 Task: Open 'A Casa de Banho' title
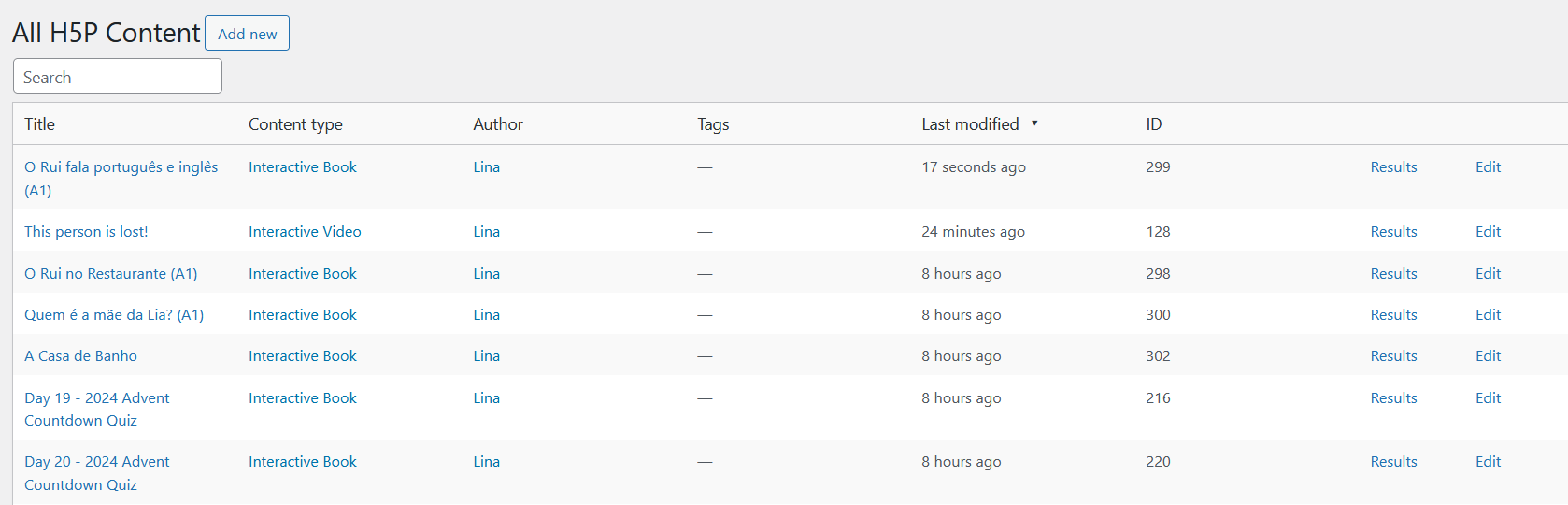click(80, 356)
